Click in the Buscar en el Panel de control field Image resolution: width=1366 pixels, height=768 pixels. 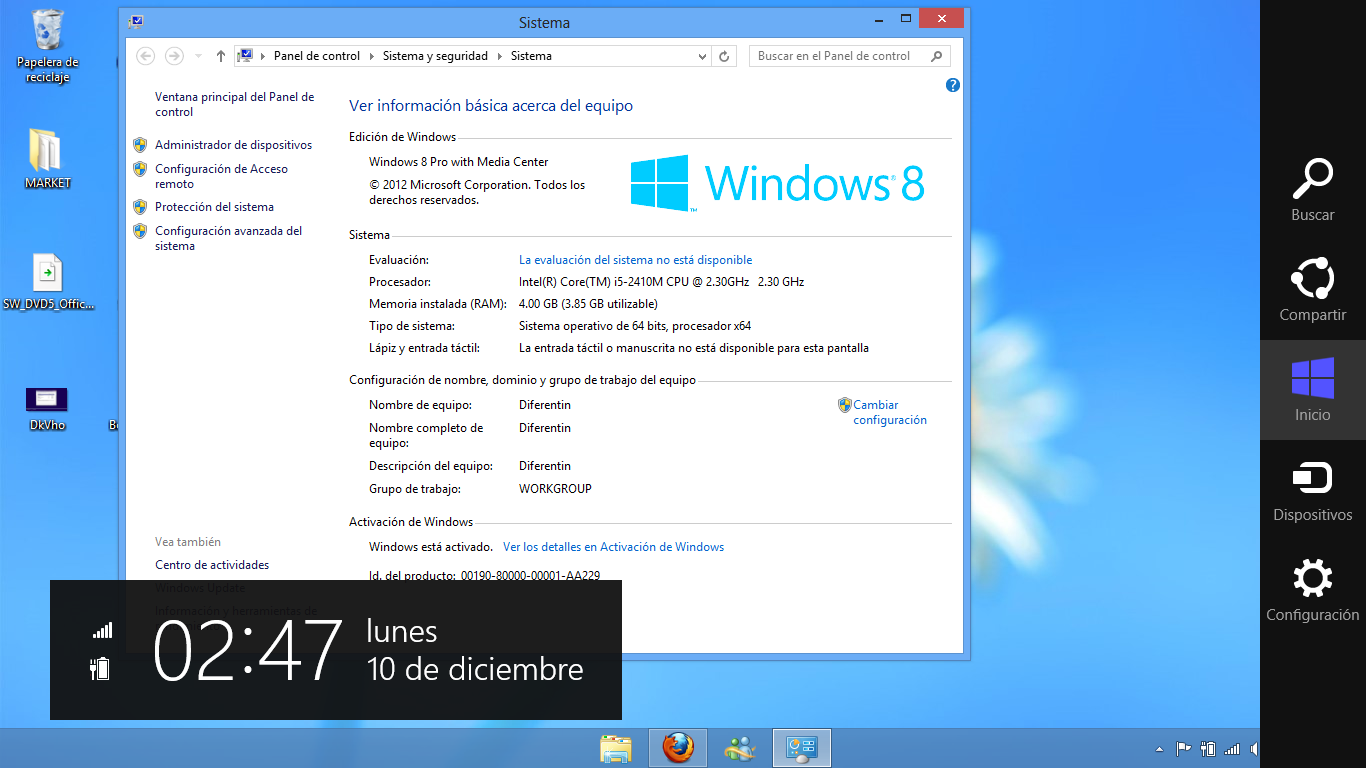(849, 56)
